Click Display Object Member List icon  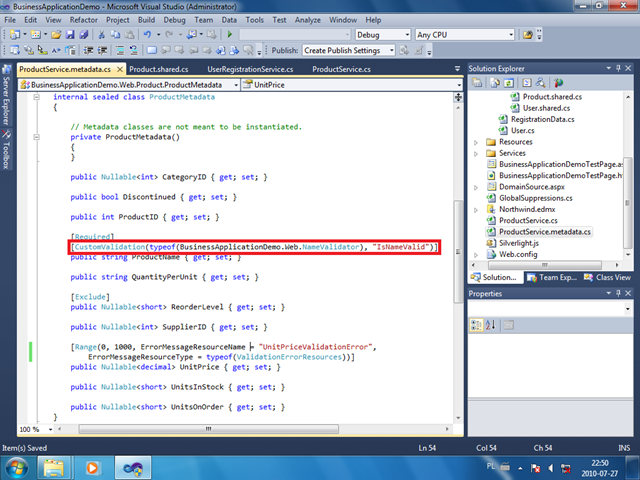pyautogui.click(x=15, y=50)
